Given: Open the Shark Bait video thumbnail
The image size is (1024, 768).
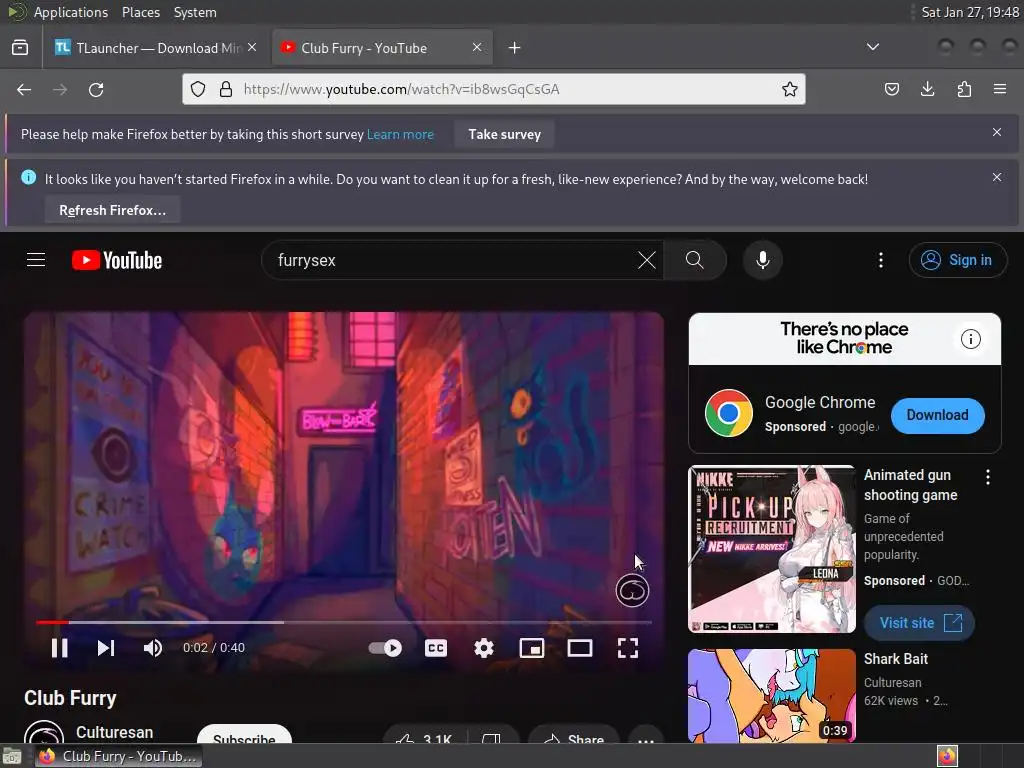Looking at the screenshot, I should [772, 696].
